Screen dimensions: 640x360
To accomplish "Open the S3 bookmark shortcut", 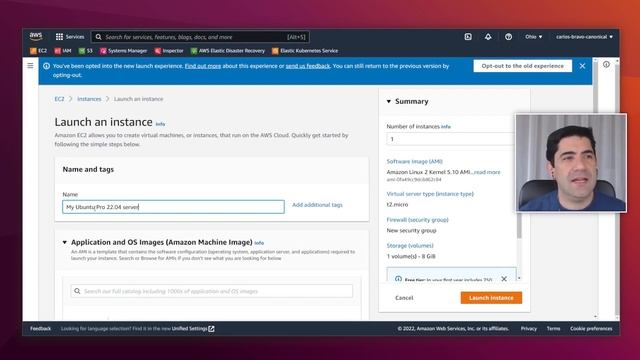I will (x=86, y=51).
